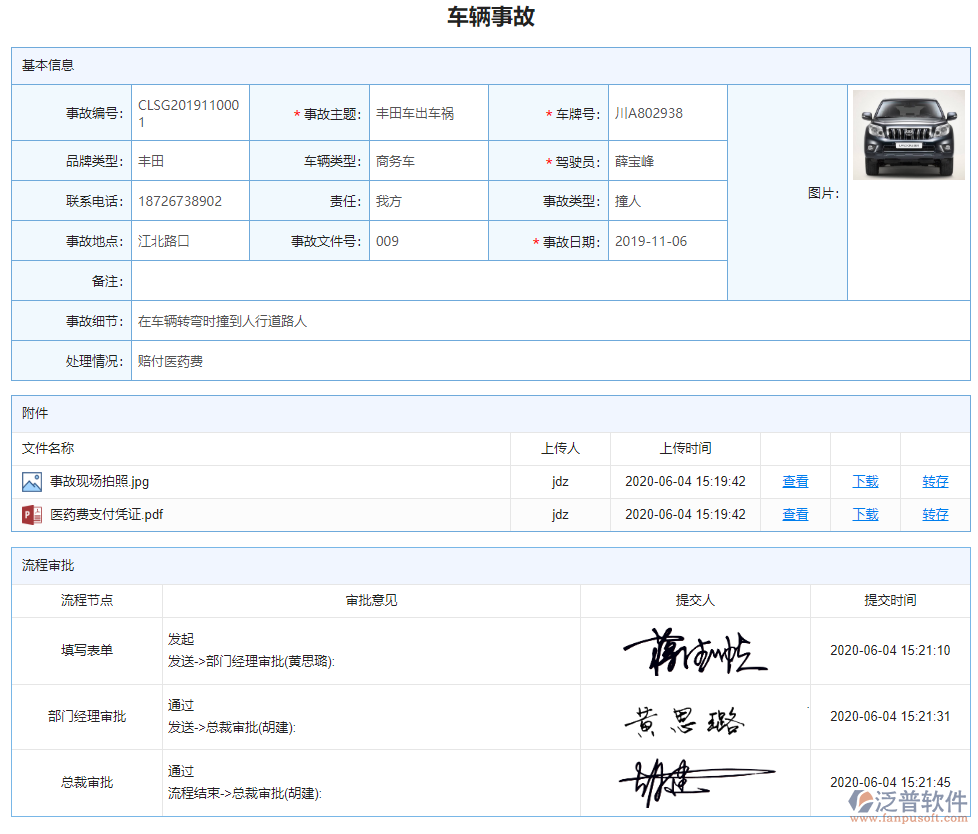978x834 pixels.
Task: Click 转存 for 医药费支付凭证.pdf
Action: coord(935,514)
